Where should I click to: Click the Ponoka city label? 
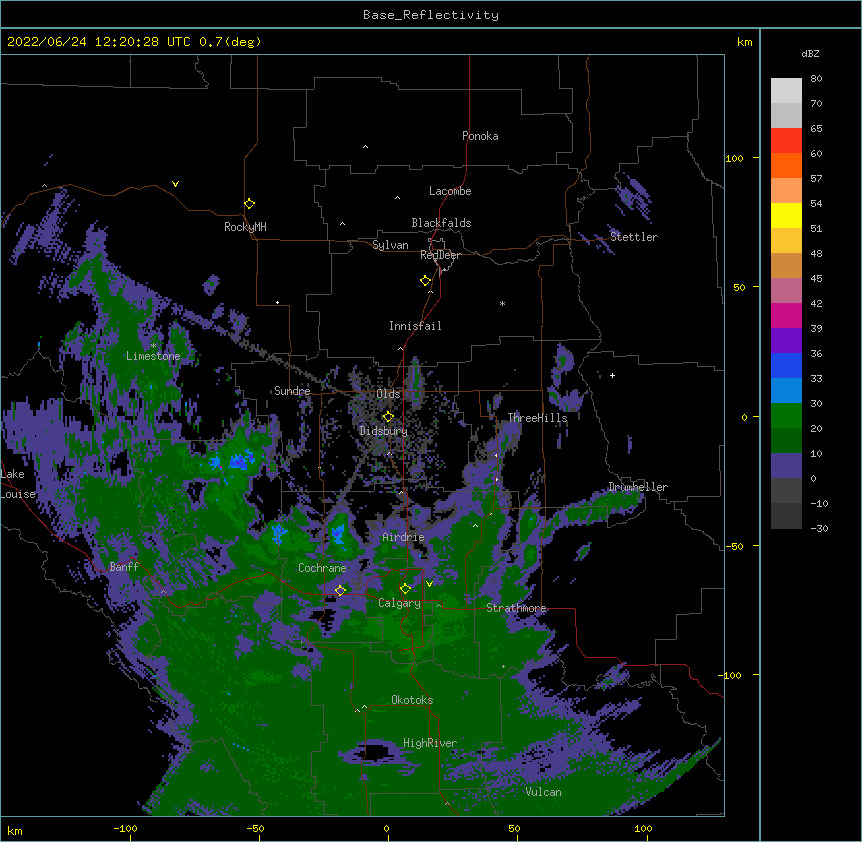(x=480, y=136)
